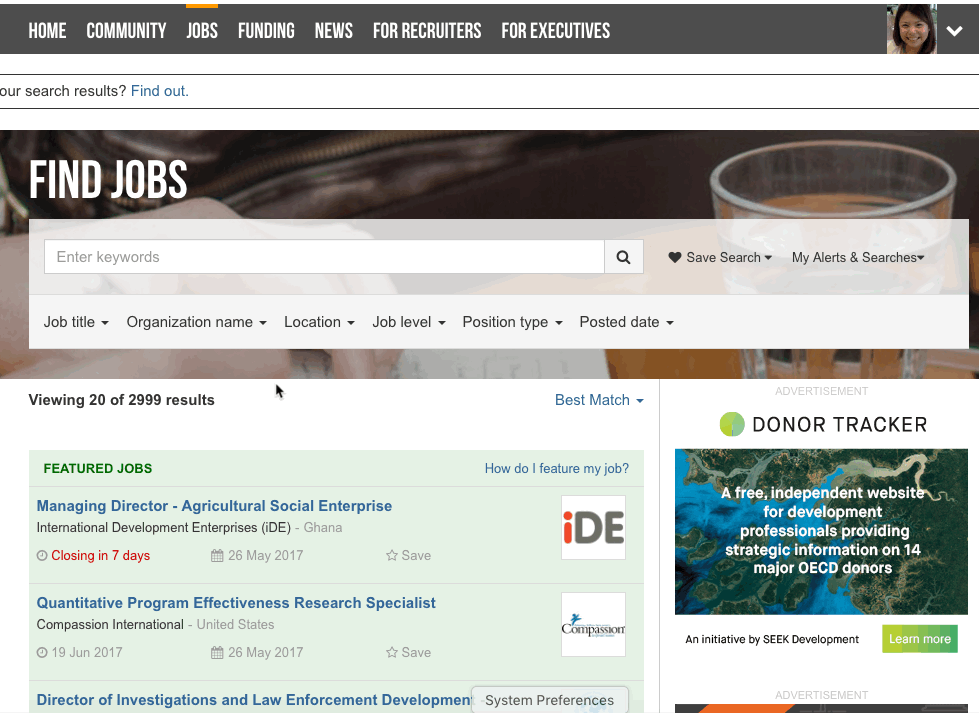Go to News
Screen dimensions: 979x713
[333, 31]
